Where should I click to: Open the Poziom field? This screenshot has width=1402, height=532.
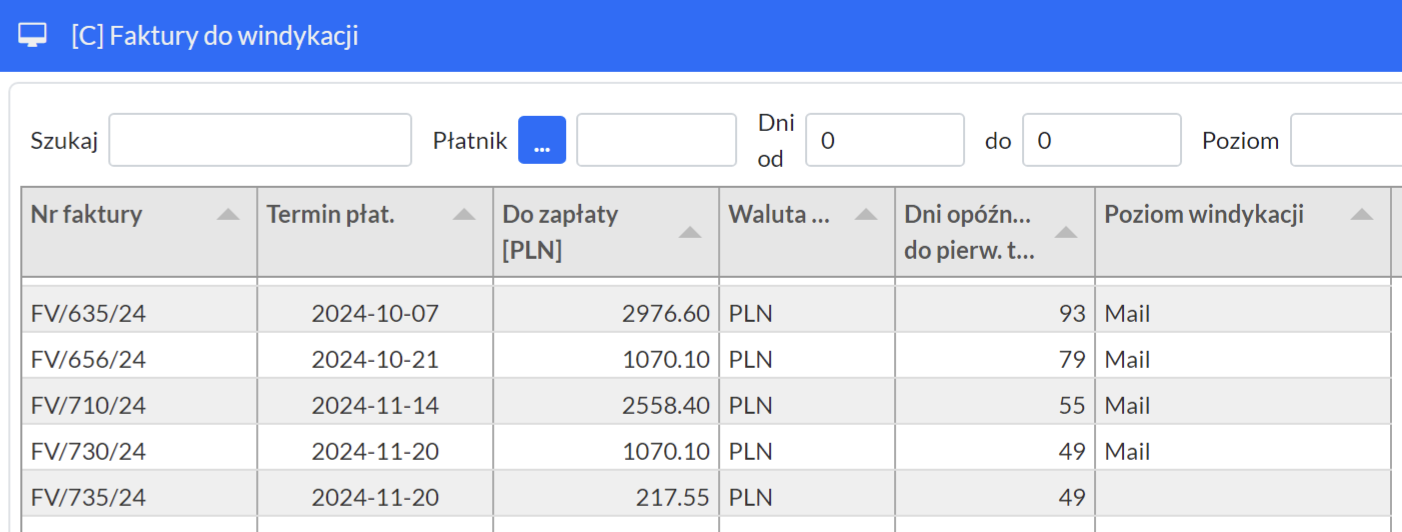[x=1346, y=140]
